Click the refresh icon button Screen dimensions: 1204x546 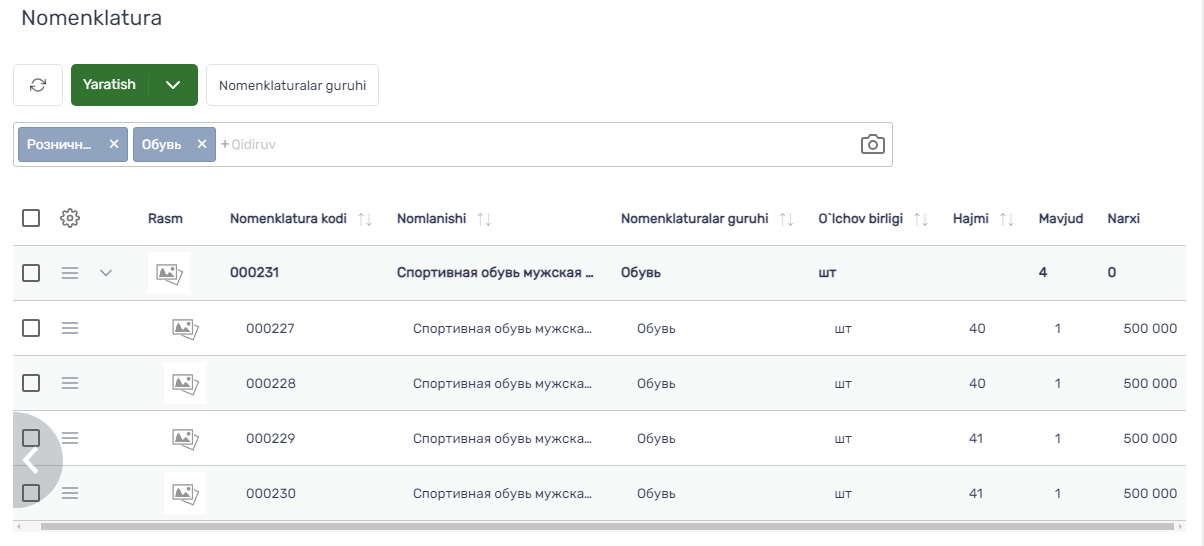pos(38,85)
